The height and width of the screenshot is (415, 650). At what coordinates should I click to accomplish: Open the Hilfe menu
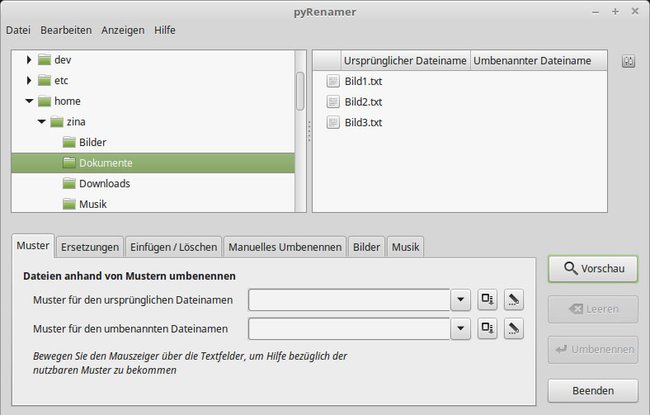point(165,30)
